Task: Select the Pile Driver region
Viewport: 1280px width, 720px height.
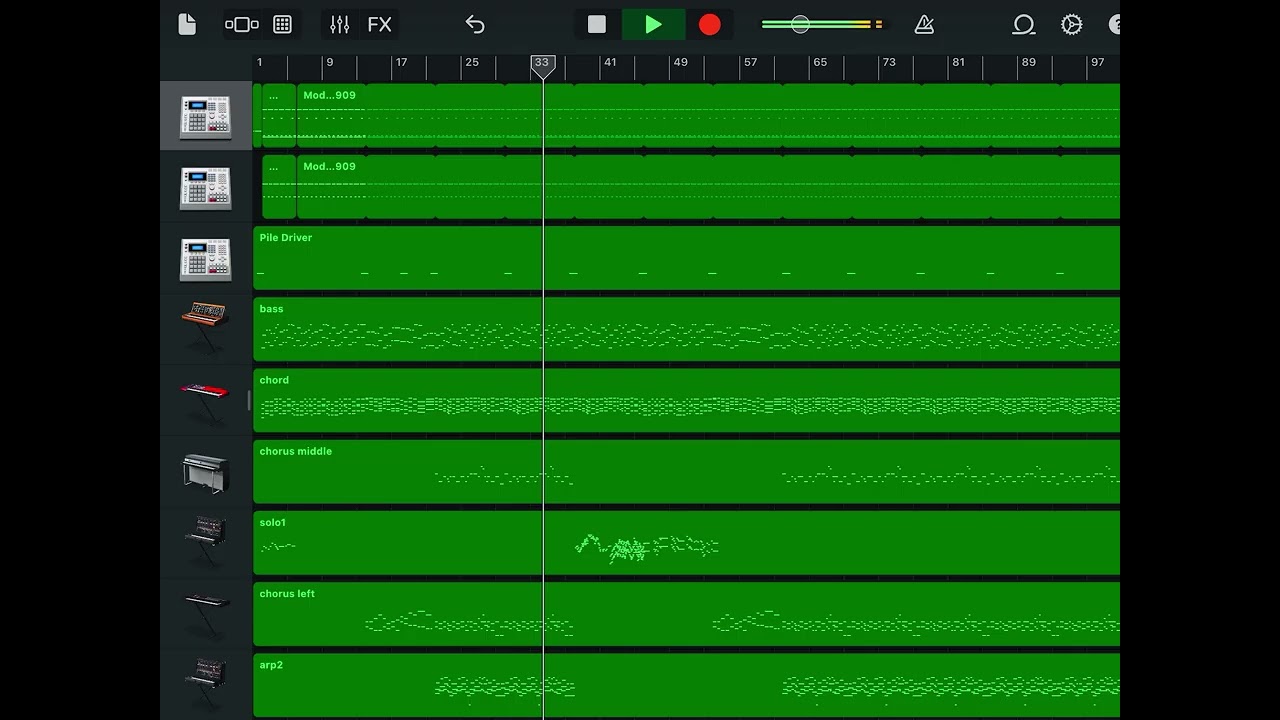Action: [686, 258]
